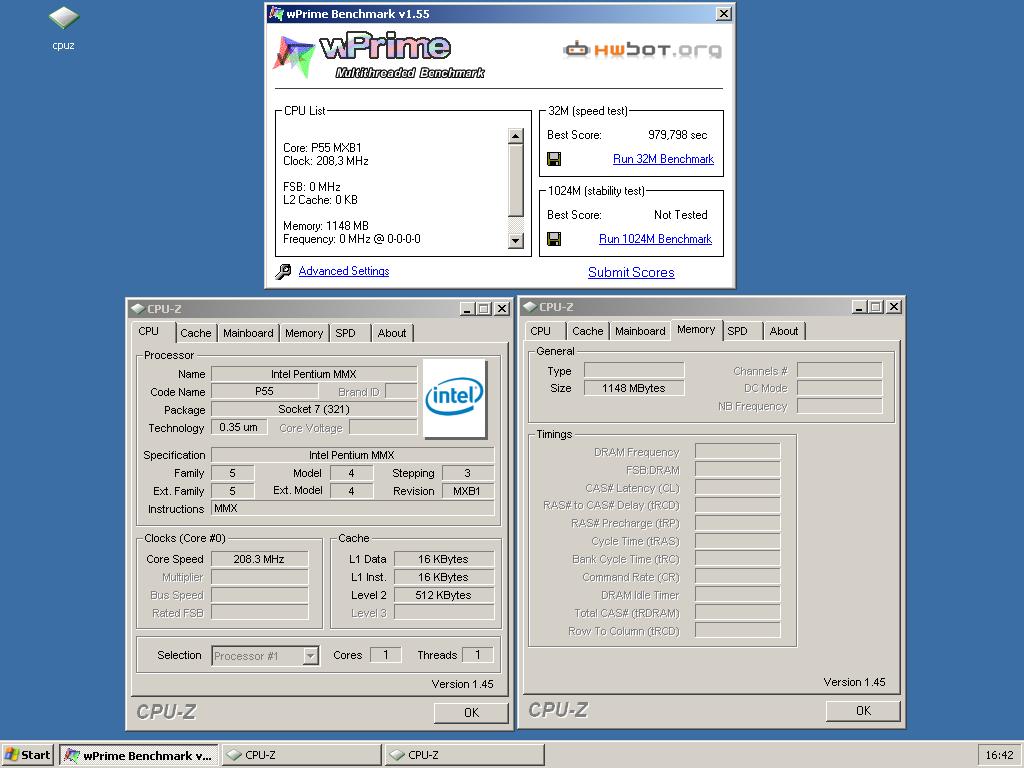Click 'Not Tested' score text
This screenshot has height=768, width=1024.
point(680,215)
